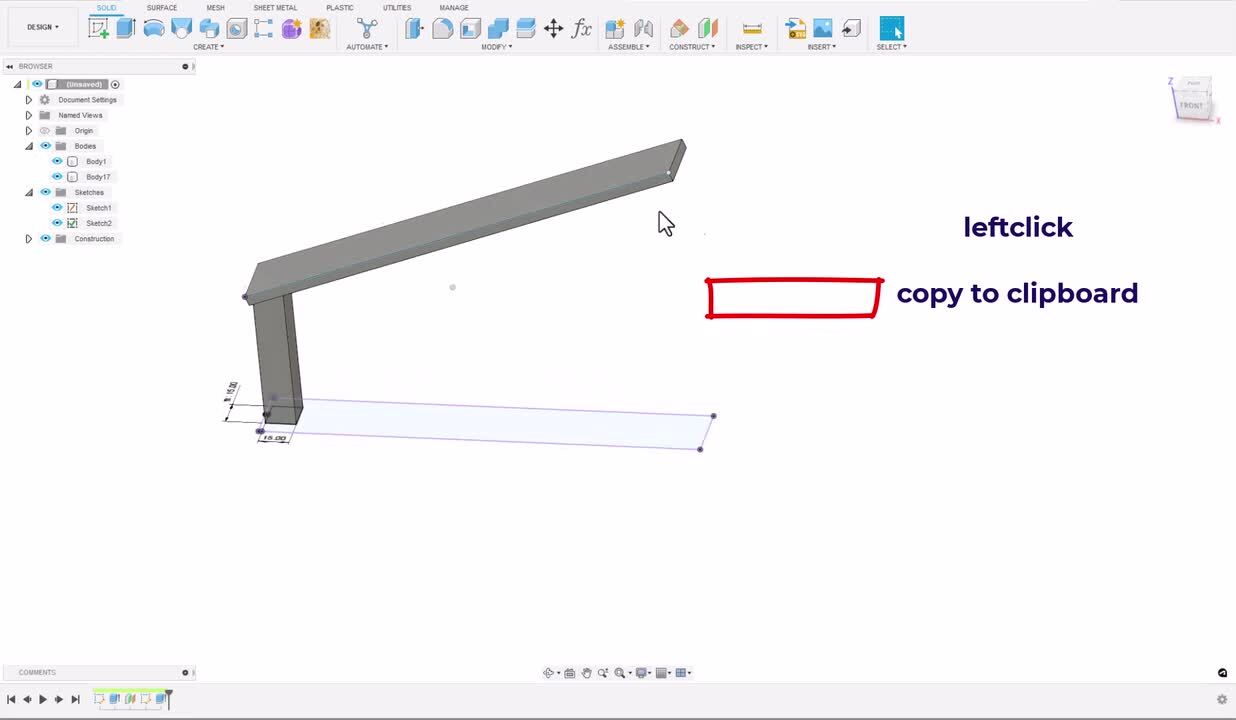This screenshot has height=720, width=1236.
Task: Click the Insert Canvas image icon
Action: (x=822, y=28)
